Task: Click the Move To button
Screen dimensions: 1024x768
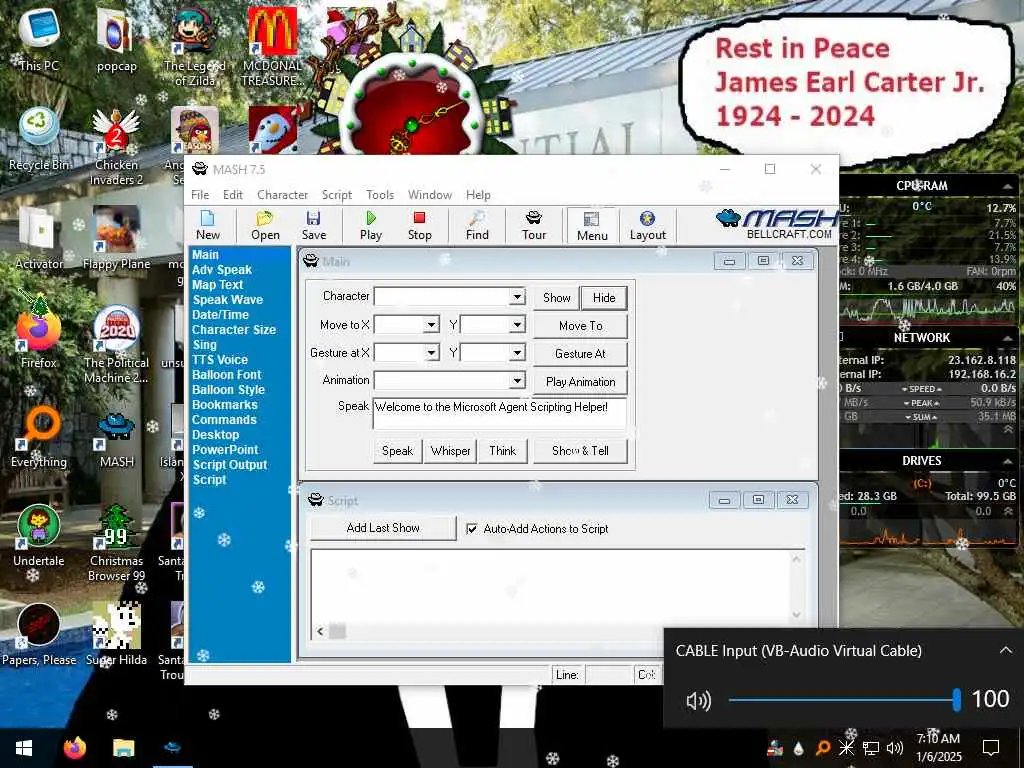Action: pos(581,326)
